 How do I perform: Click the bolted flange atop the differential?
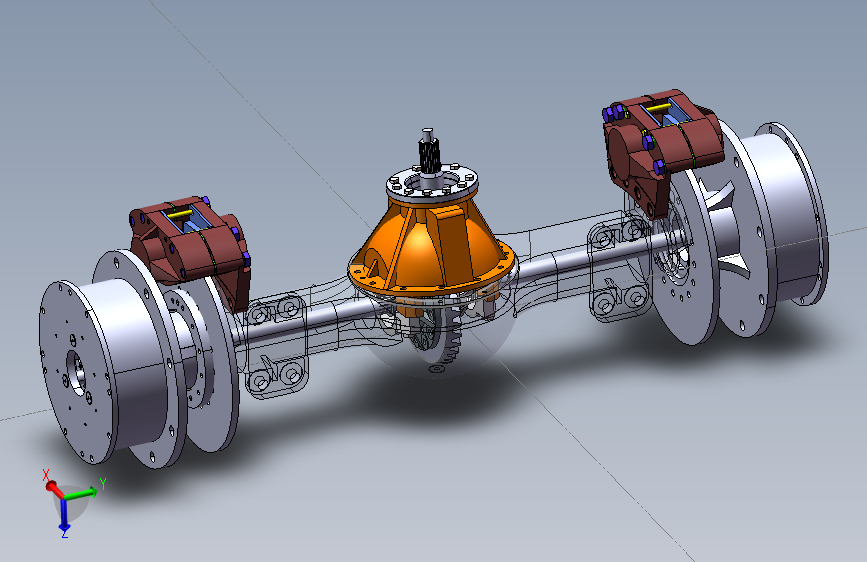[x=432, y=185]
